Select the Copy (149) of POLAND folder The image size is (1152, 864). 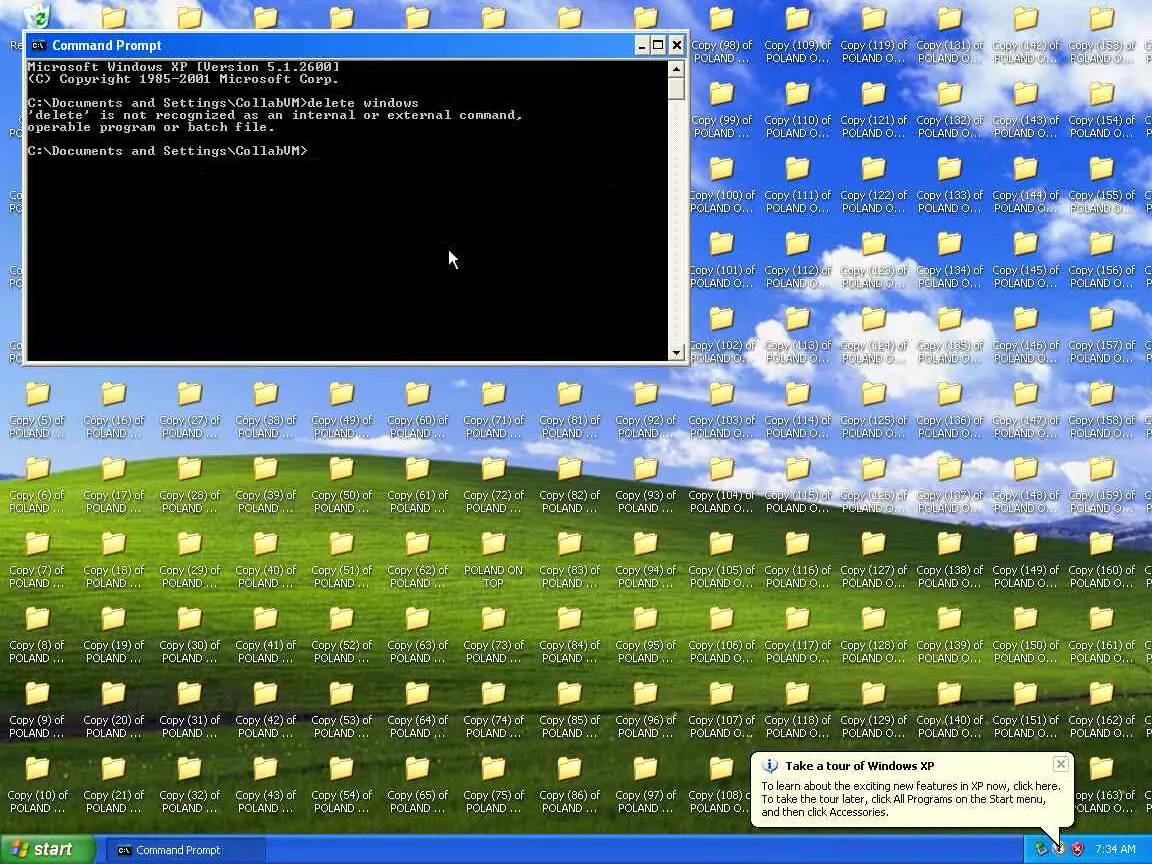click(x=1026, y=559)
